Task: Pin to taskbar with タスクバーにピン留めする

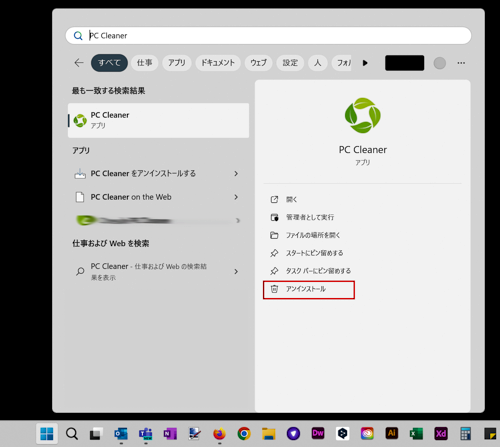Action: click(318, 271)
